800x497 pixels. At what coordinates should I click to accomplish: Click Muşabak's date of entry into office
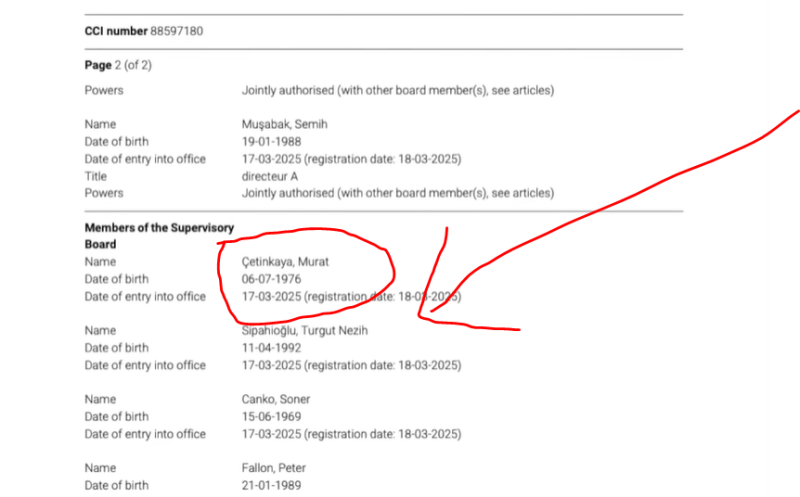351,158
